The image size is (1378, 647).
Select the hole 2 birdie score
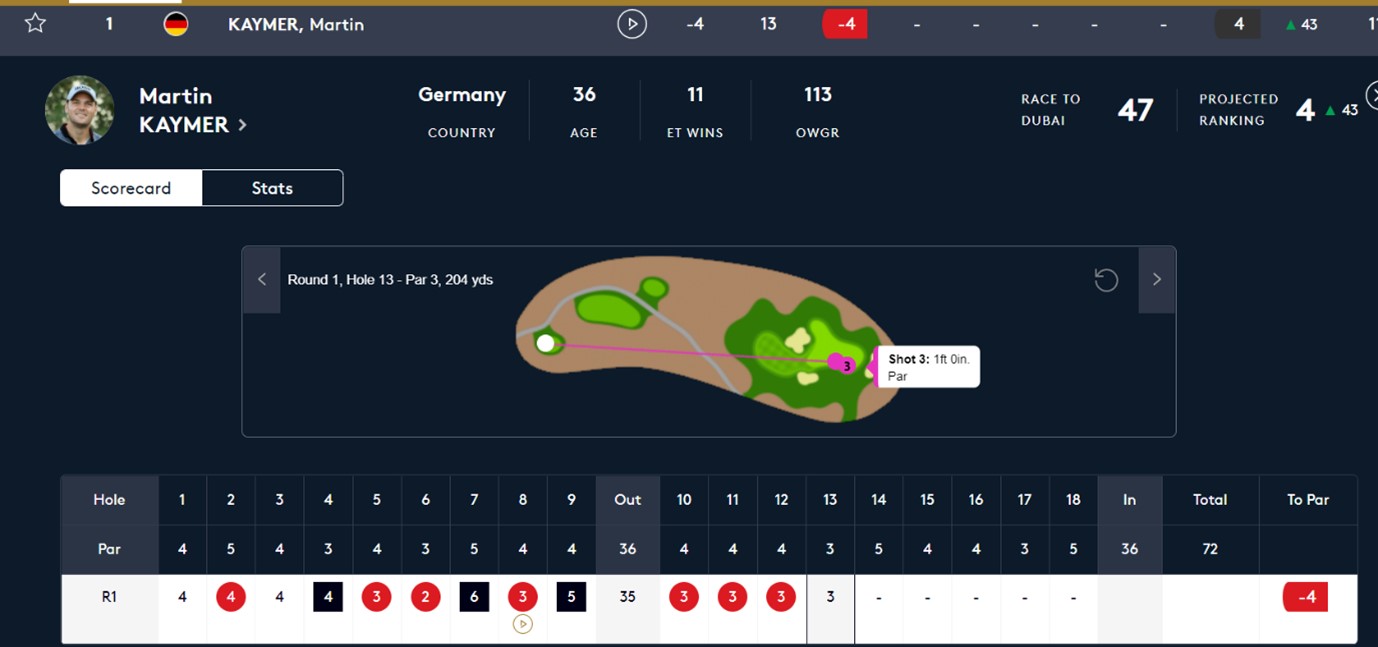[x=231, y=597]
